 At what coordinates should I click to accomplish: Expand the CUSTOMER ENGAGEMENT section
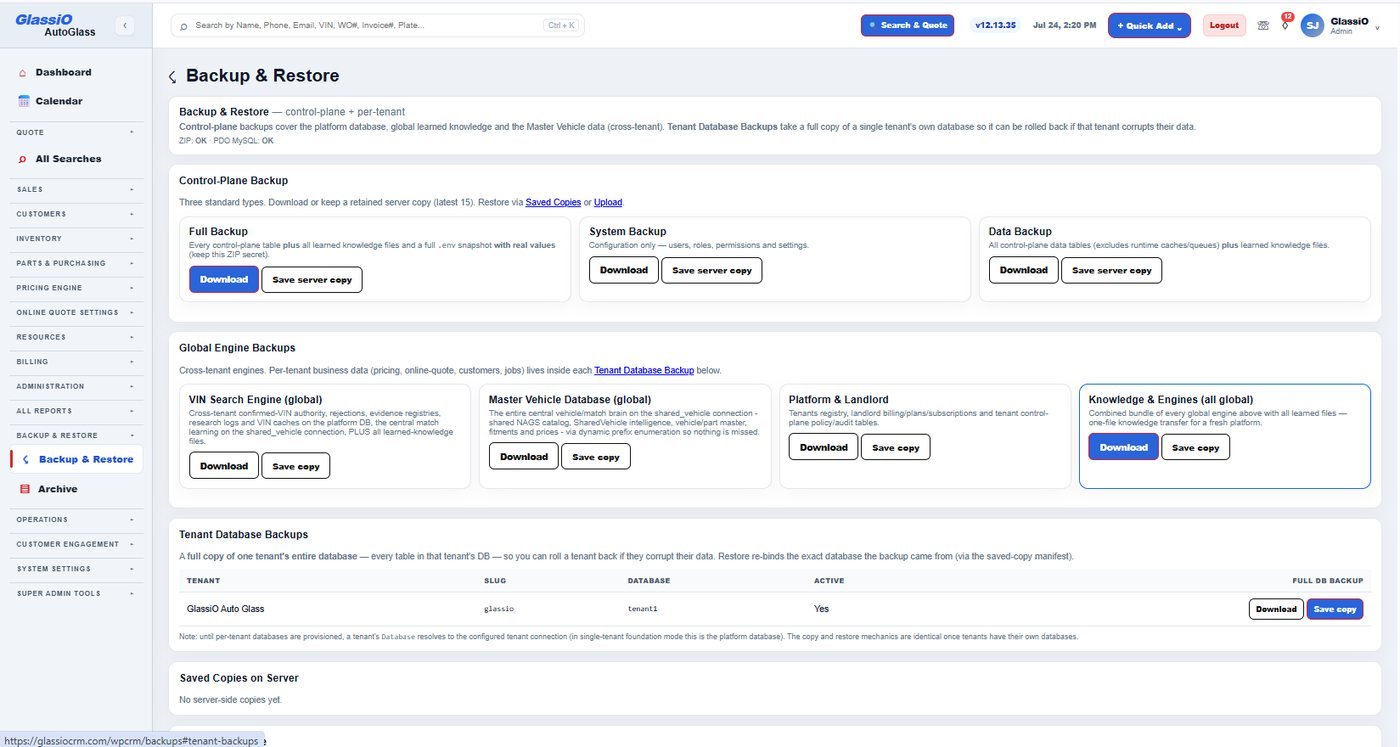[74, 544]
